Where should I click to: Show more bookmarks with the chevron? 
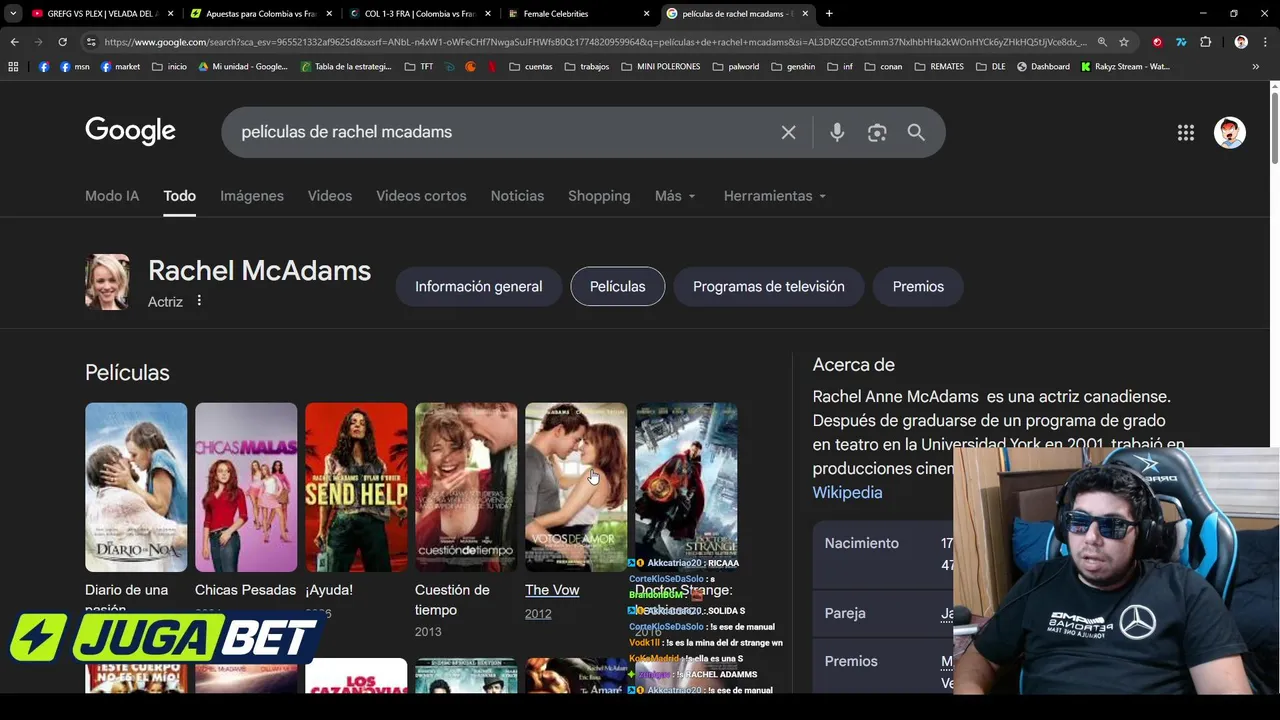coord(1255,67)
